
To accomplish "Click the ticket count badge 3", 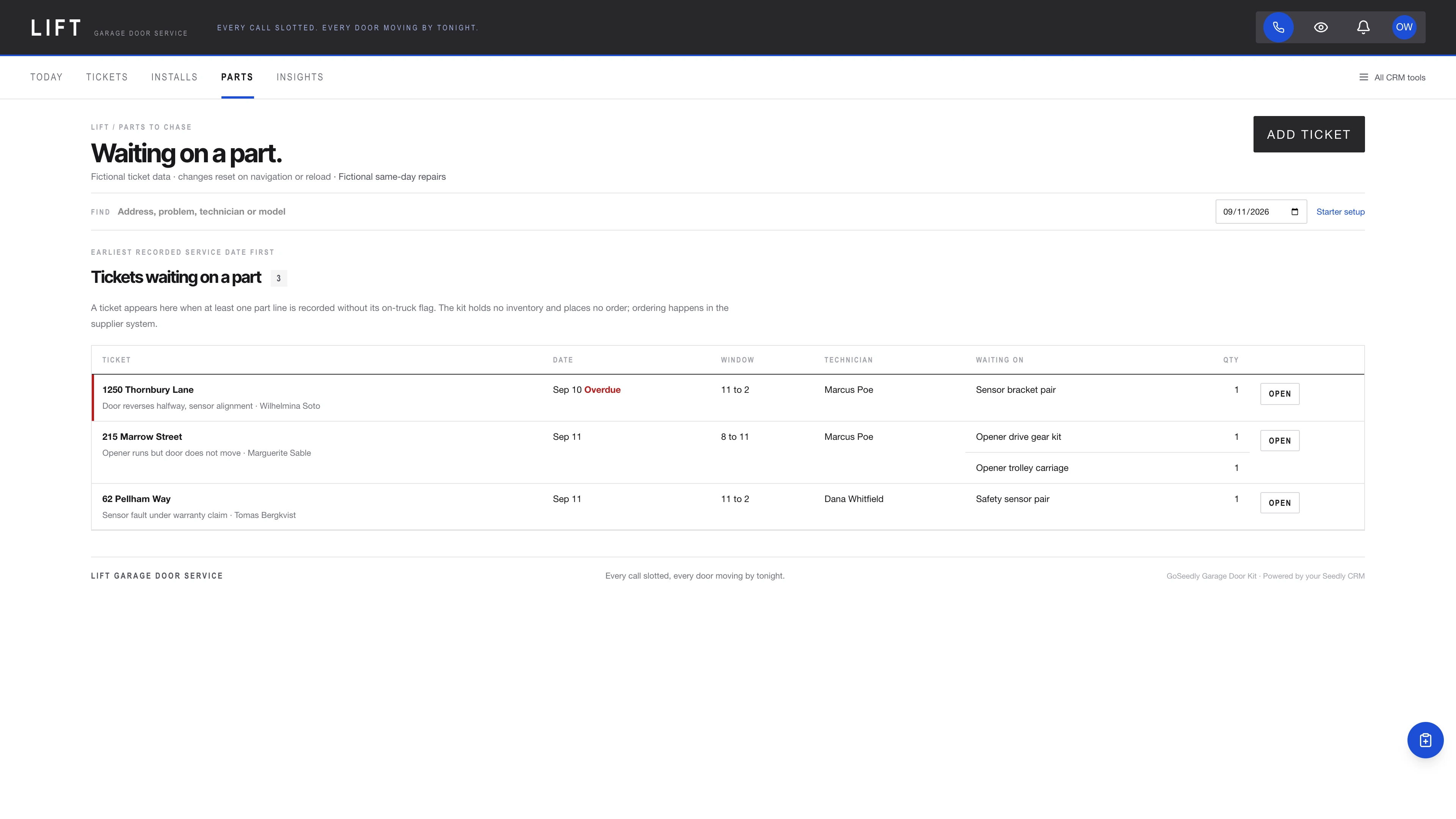I will (x=278, y=278).
